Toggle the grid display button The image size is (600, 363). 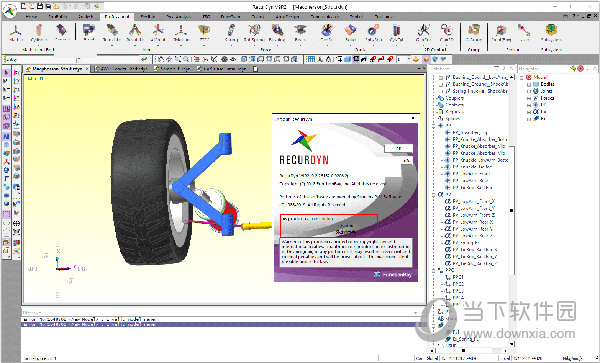[x=311, y=59]
